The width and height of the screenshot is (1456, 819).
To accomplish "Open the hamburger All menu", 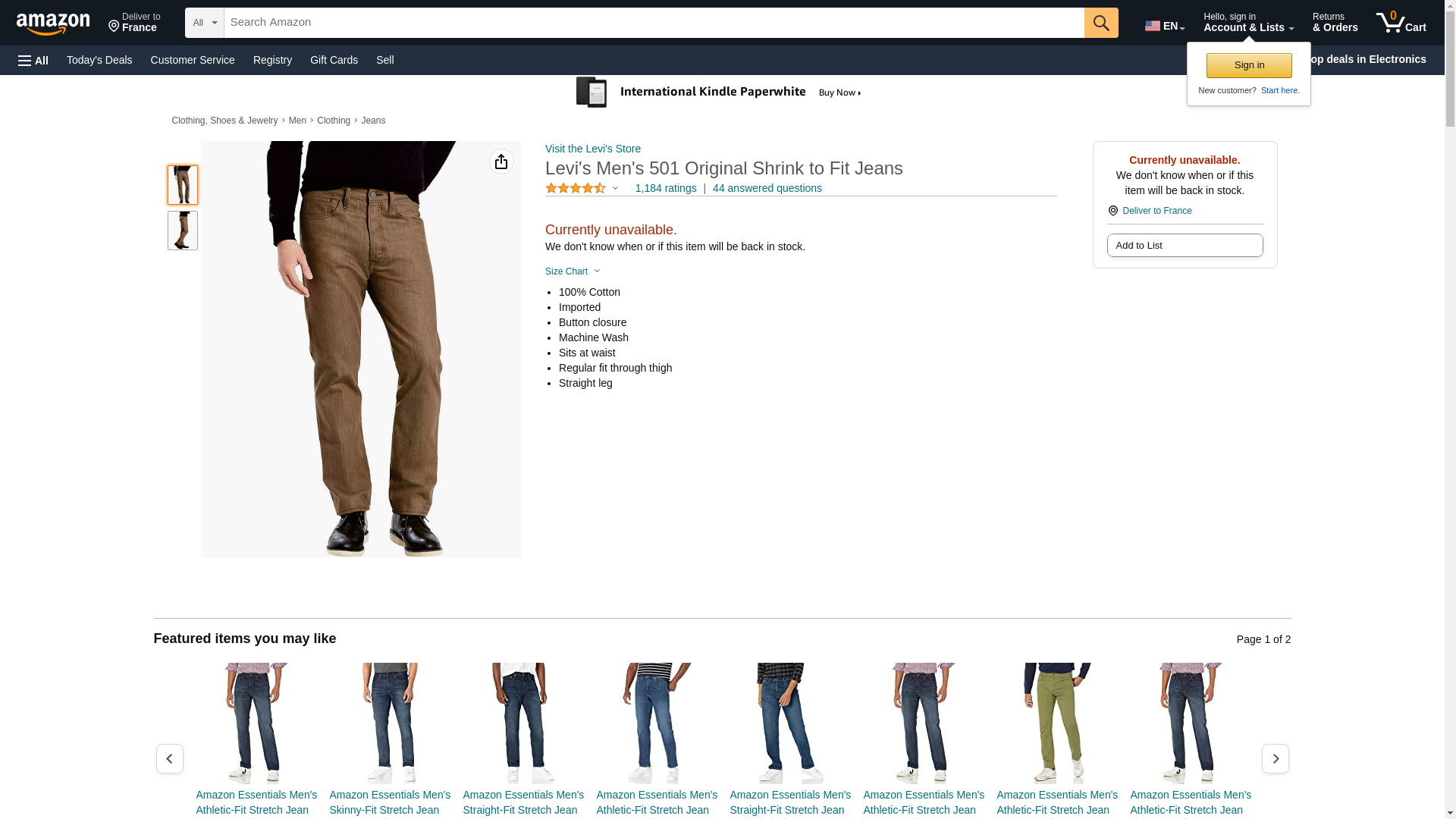I will click(33, 60).
